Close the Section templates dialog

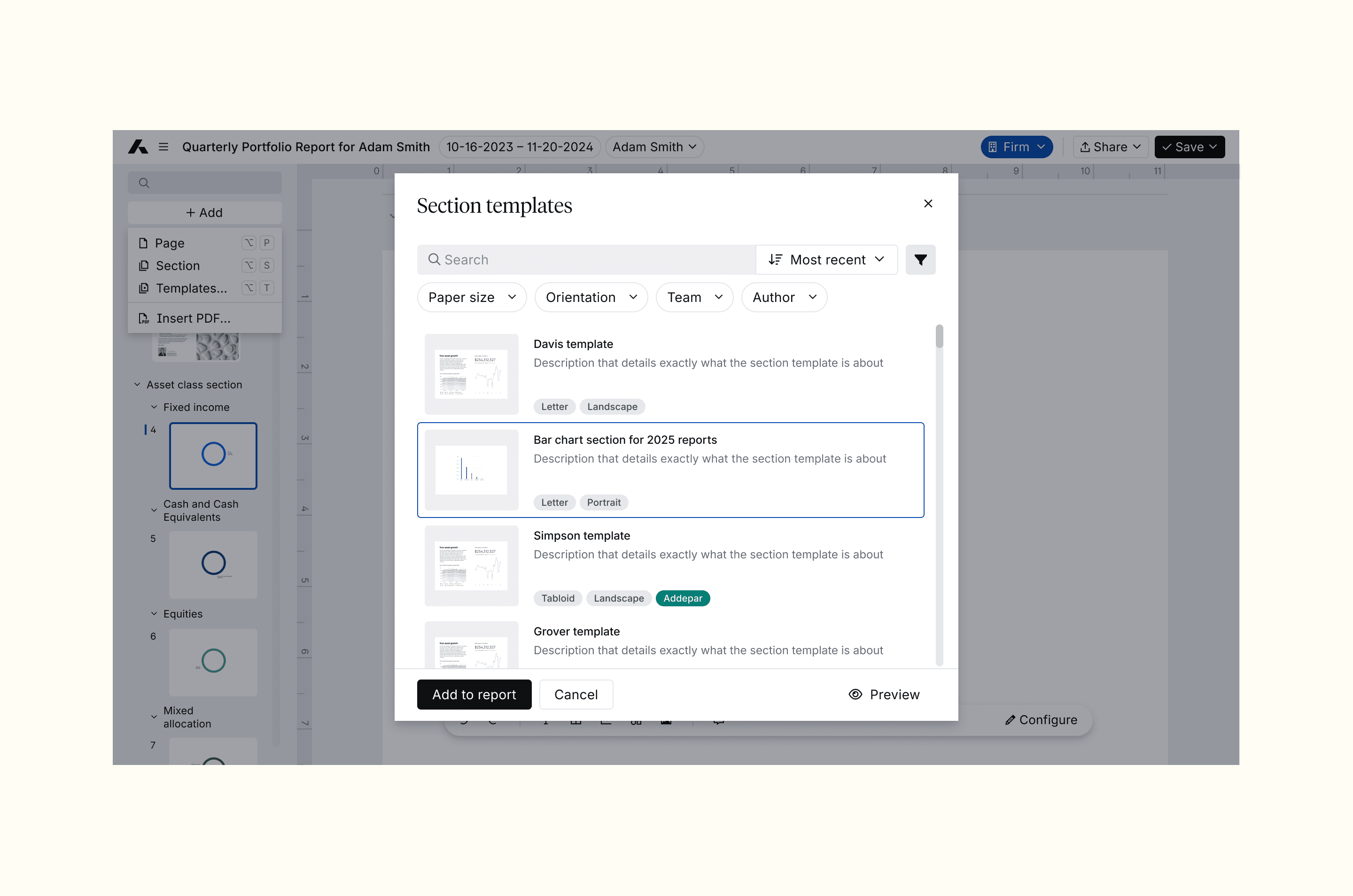click(x=928, y=203)
